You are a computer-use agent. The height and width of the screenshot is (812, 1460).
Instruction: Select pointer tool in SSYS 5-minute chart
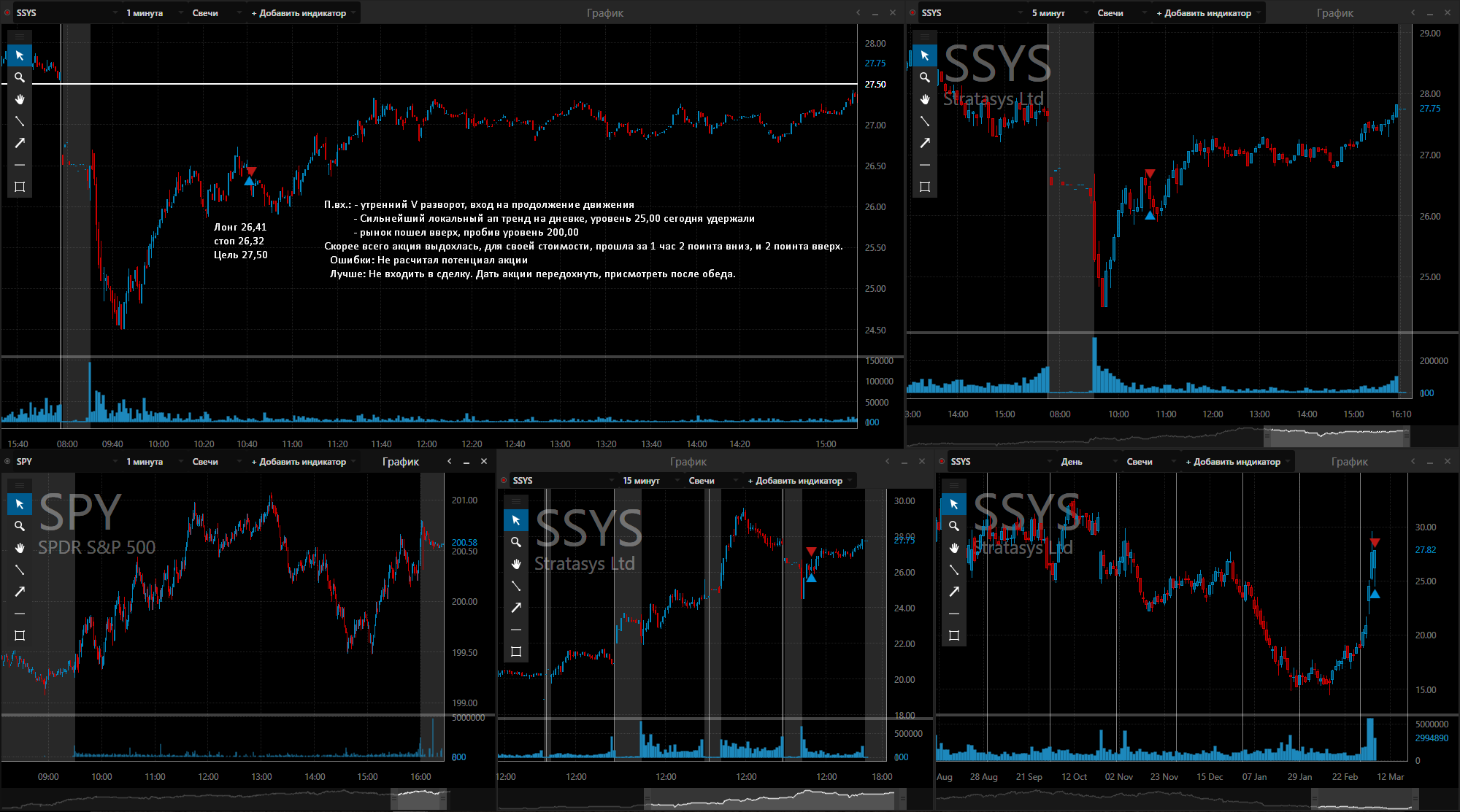925,55
